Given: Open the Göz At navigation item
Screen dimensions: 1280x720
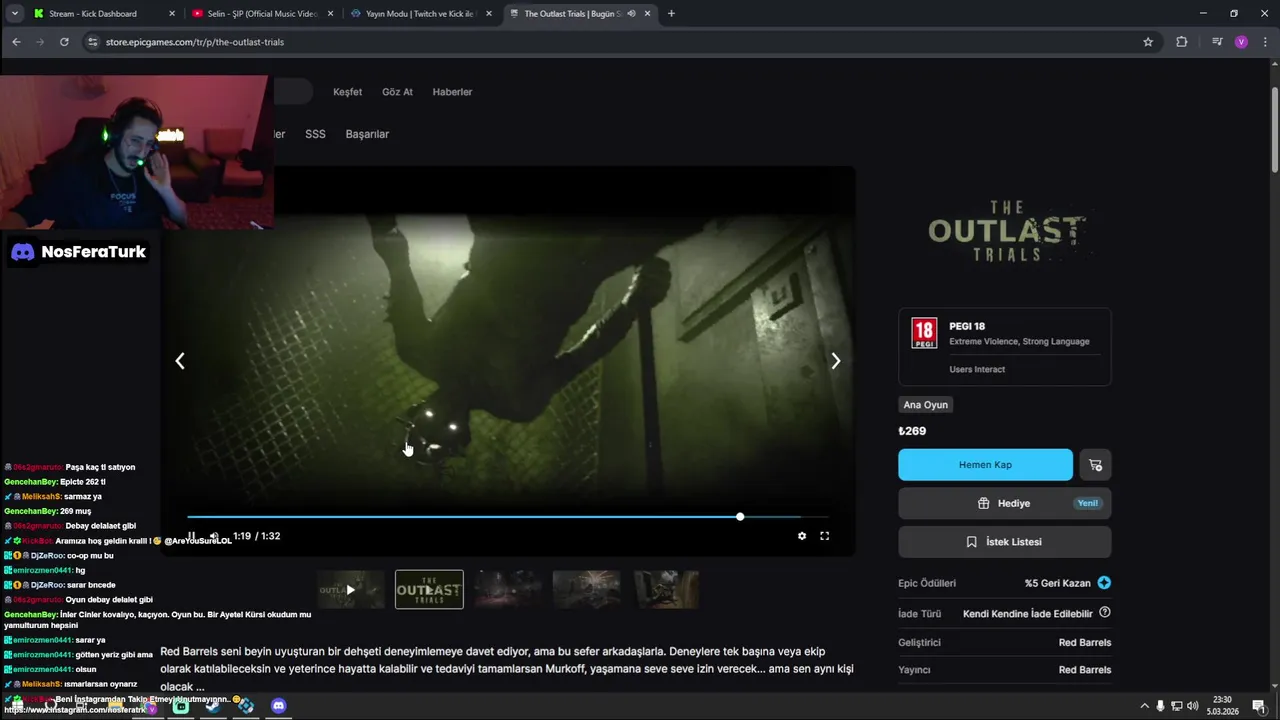Looking at the screenshot, I should (397, 92).
